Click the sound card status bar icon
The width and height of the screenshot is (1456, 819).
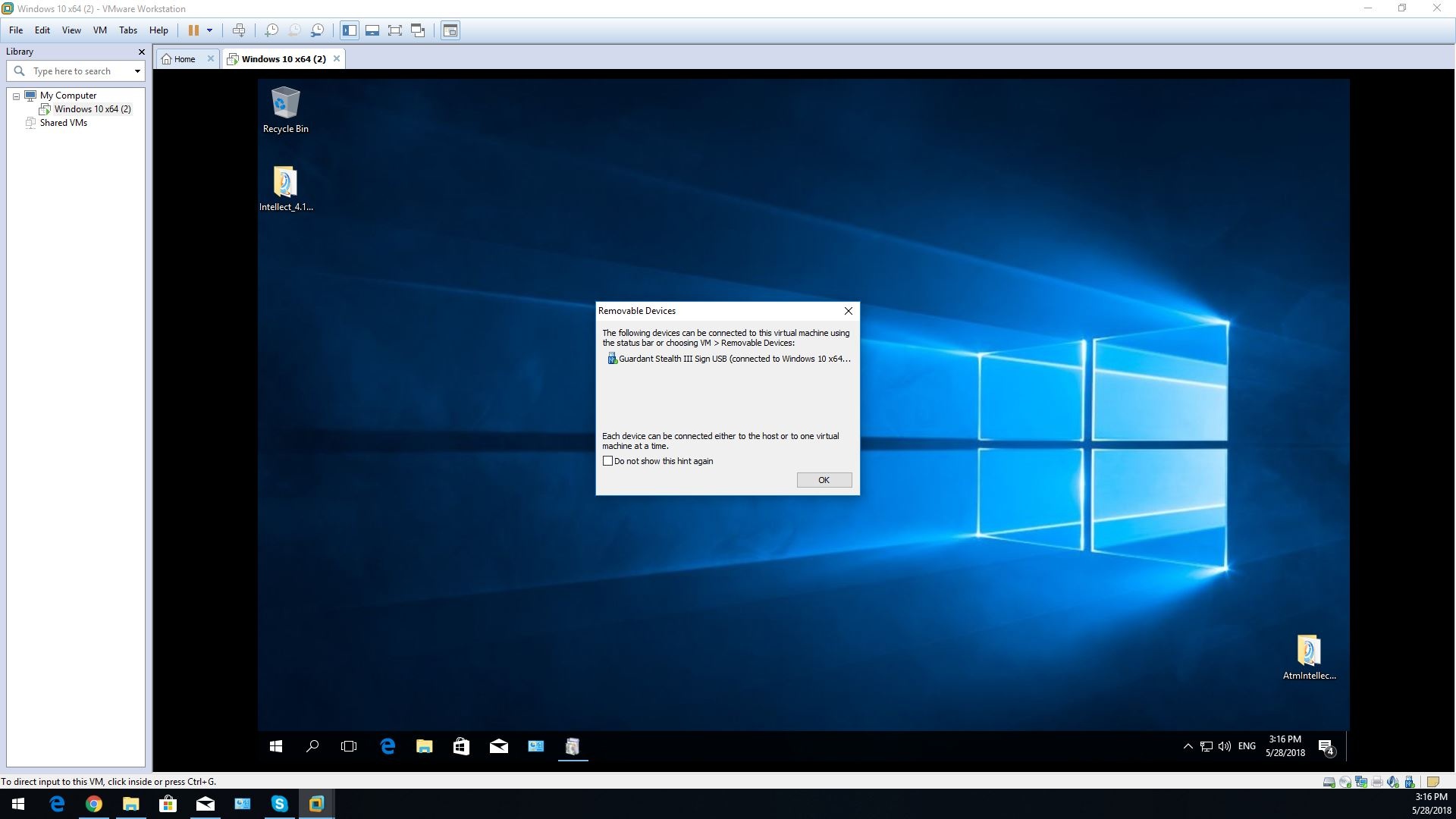point(1392,782)
